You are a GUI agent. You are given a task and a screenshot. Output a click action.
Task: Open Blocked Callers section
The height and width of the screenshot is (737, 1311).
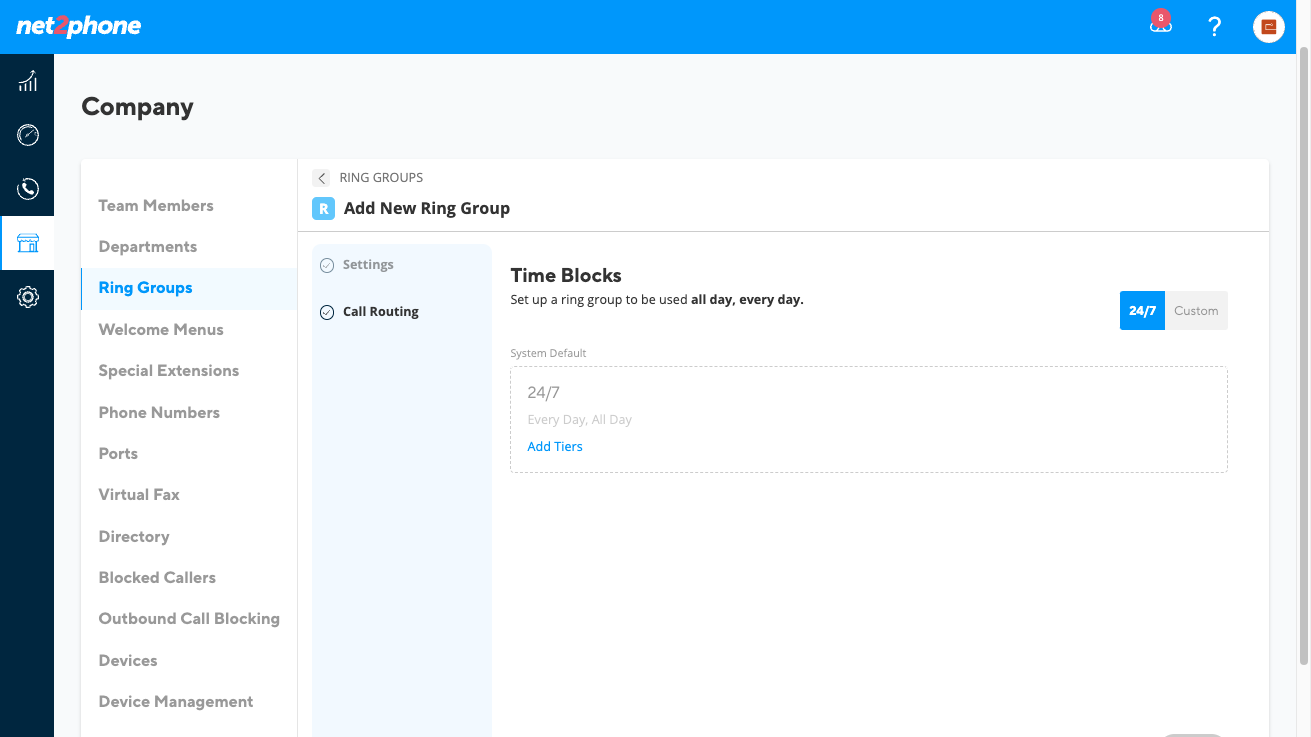tap(157, 578)
